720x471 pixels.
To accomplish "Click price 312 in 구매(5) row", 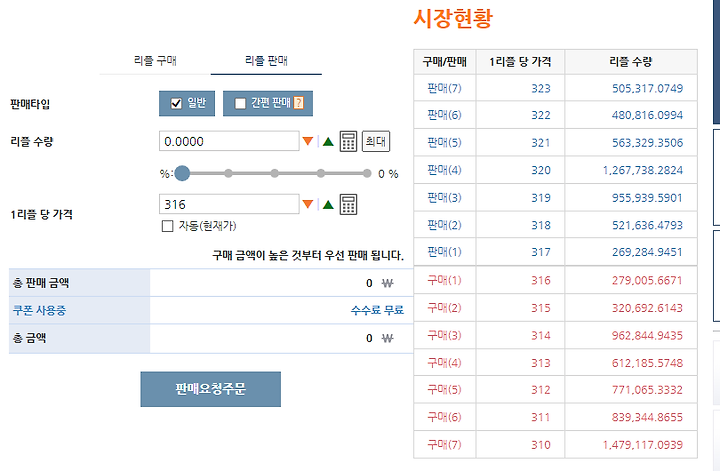I will pyautogui.click(x=540, y=390).
